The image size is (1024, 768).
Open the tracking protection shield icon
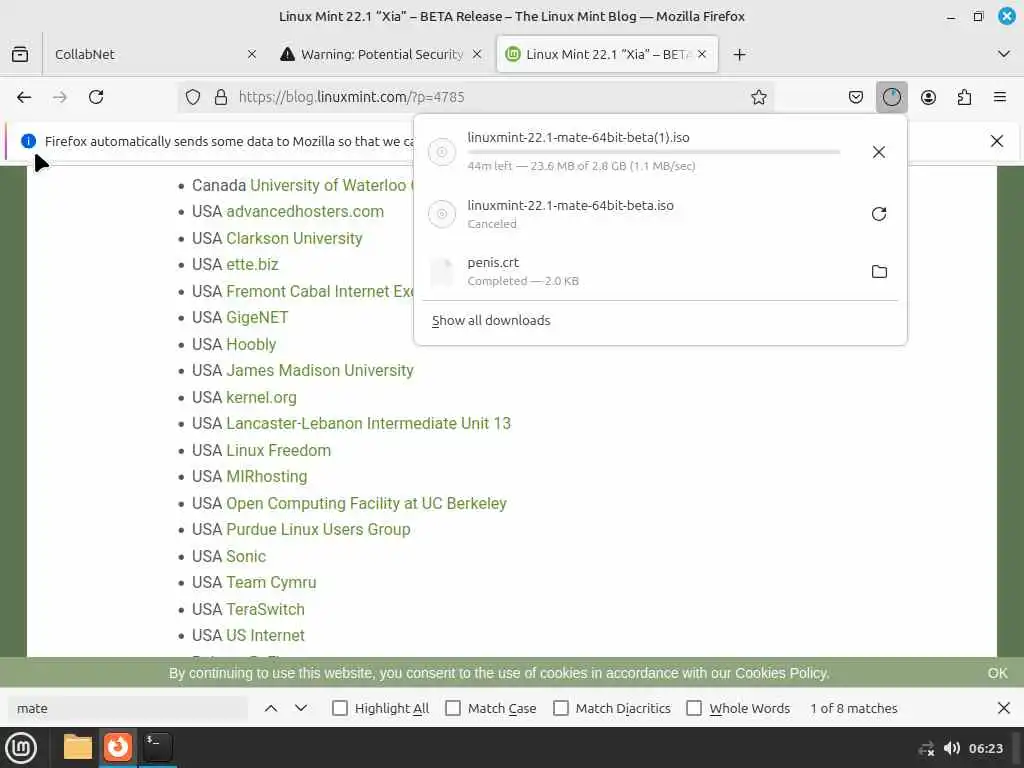tap(193, 97)
